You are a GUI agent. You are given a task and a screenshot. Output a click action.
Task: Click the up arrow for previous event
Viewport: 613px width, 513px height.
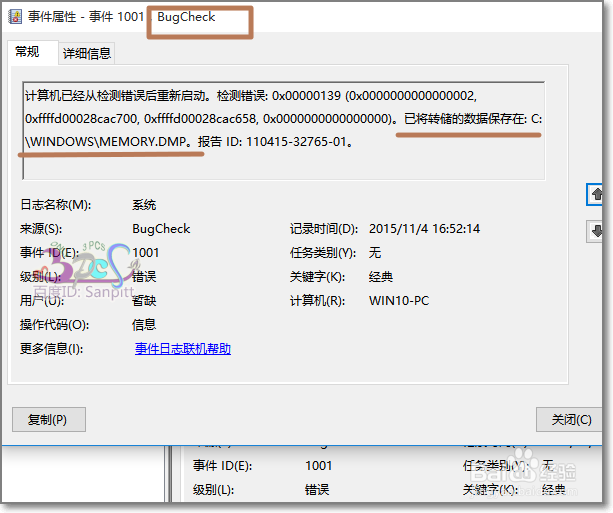(598, 194)
